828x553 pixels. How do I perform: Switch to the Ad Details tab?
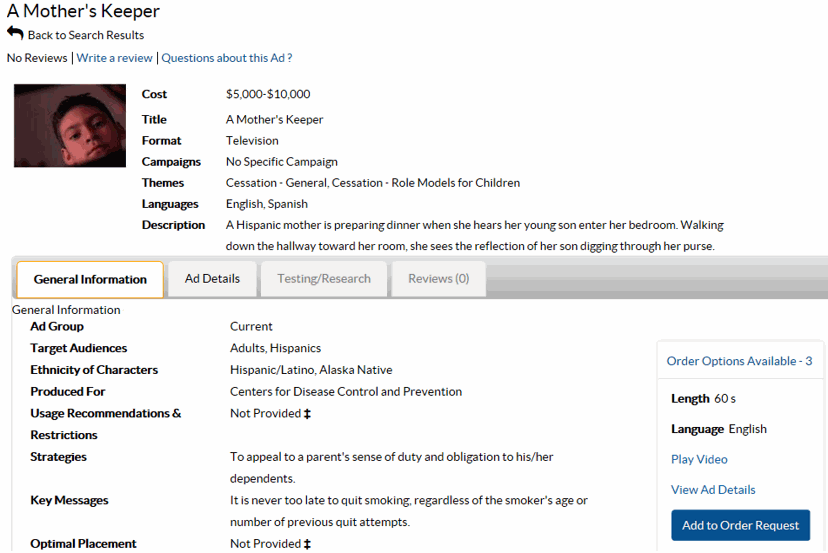212,279
